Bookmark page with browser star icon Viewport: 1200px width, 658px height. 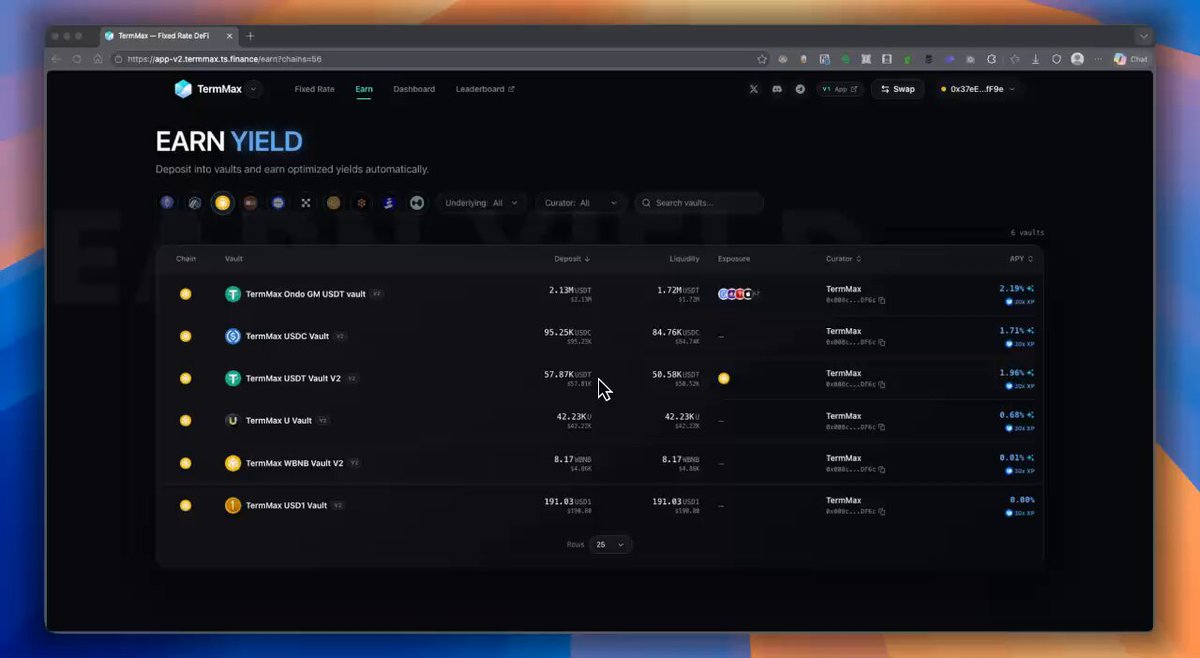click(x=762, y=59)
